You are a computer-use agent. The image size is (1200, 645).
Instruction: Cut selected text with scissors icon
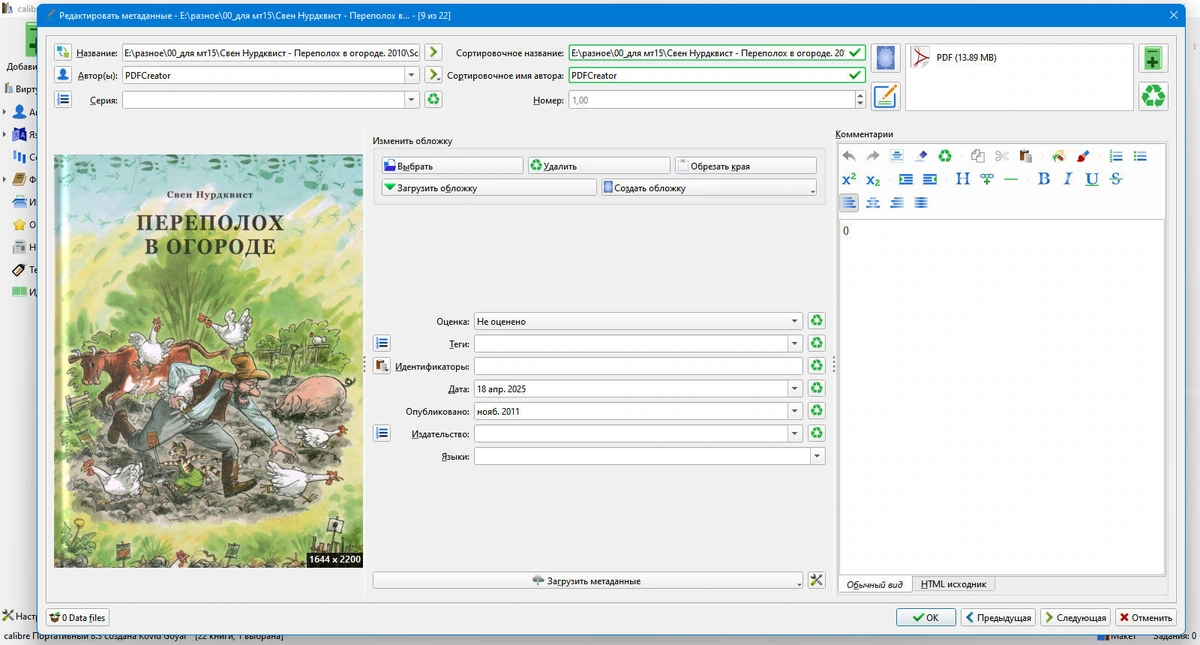[x=1002, y=156]
